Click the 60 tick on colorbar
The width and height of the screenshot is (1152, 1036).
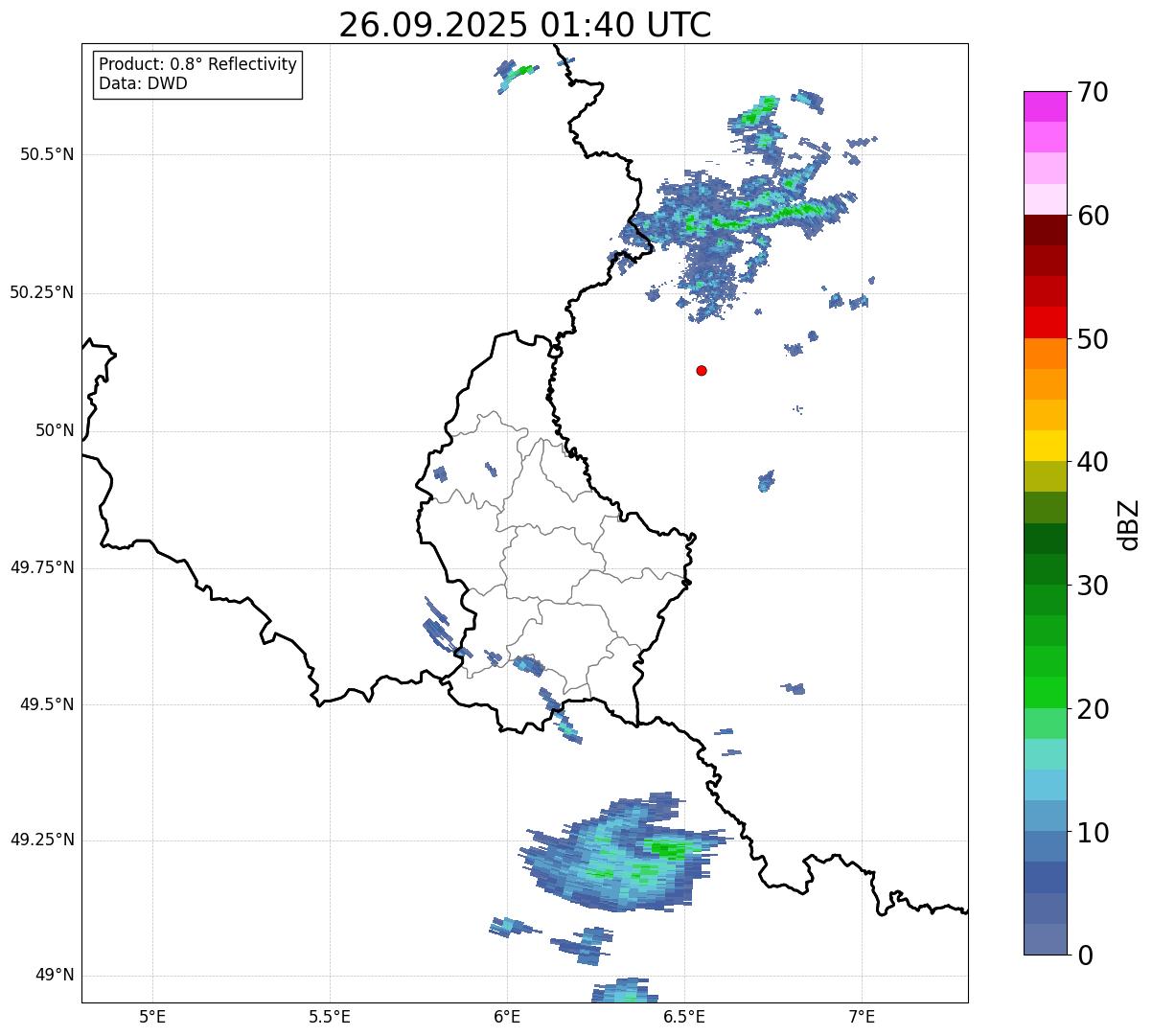tap(1092, 216)
